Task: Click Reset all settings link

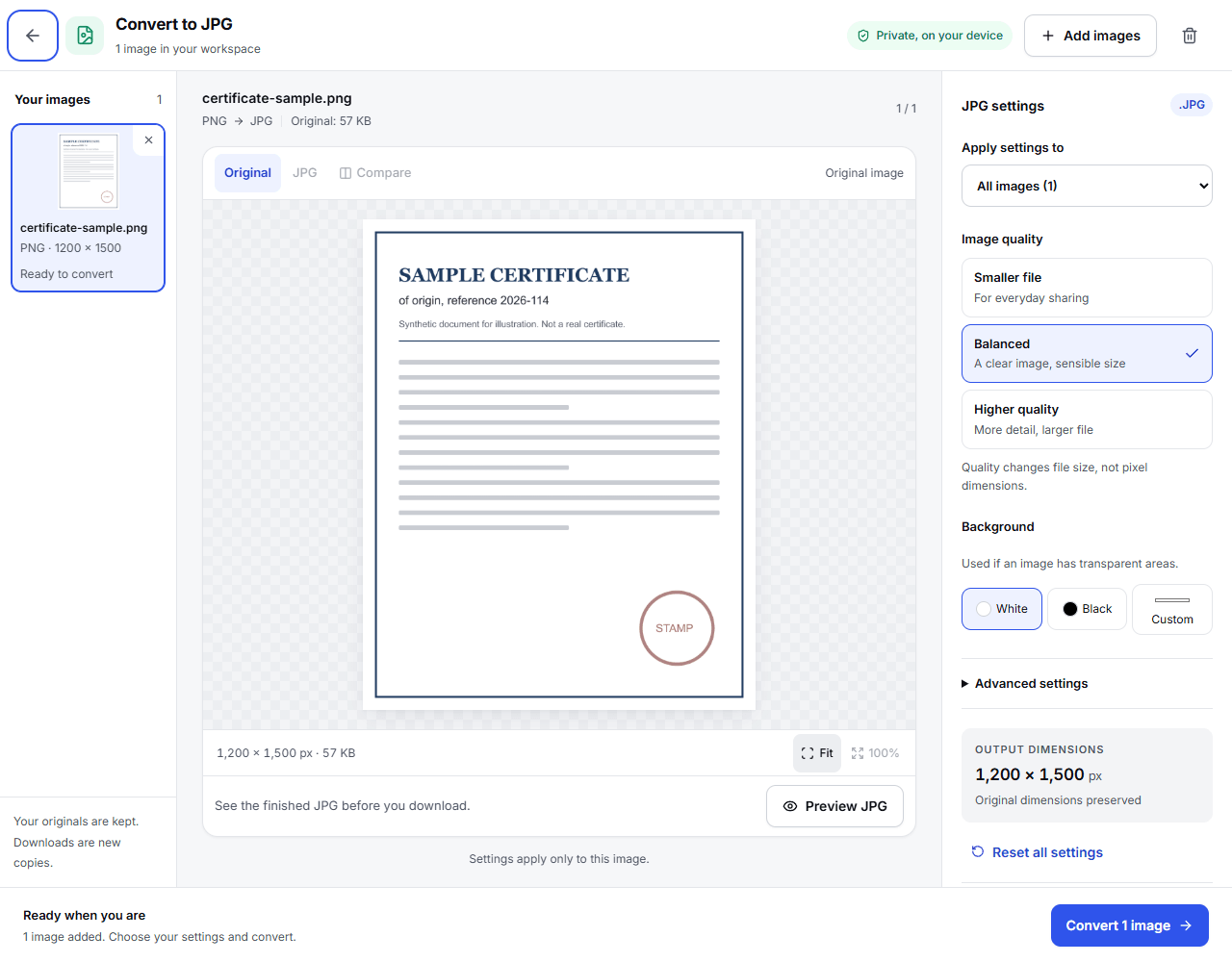Action: point(1038,852)
